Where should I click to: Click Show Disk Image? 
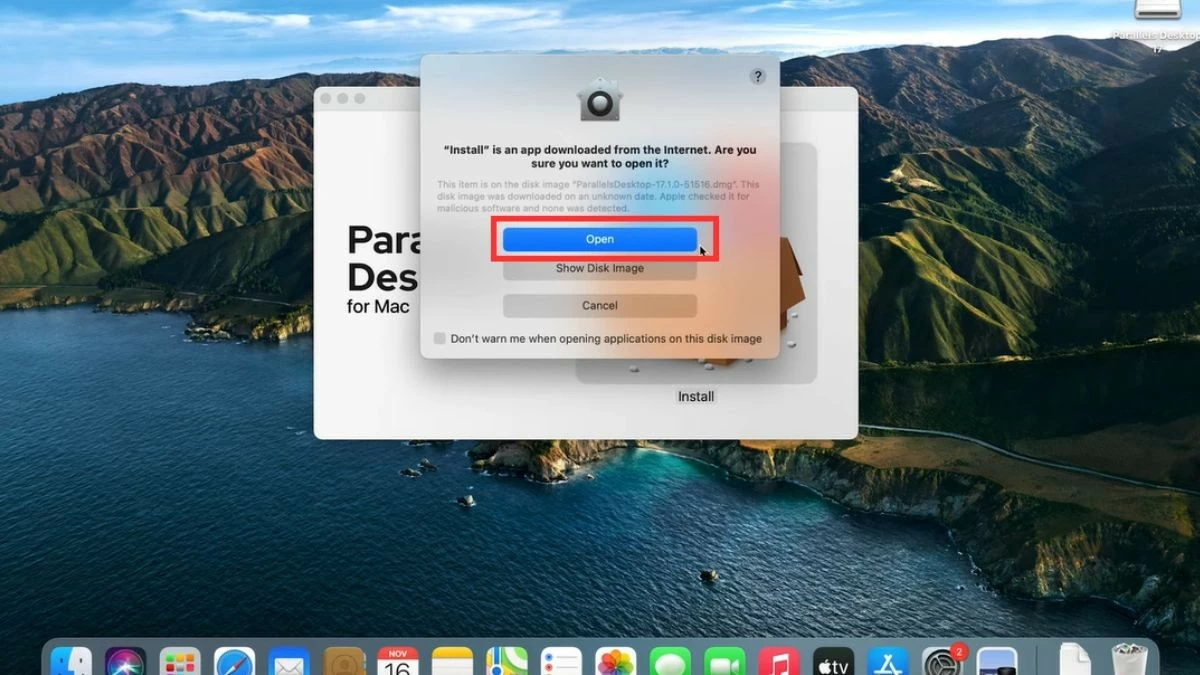(x=600, y=268)
